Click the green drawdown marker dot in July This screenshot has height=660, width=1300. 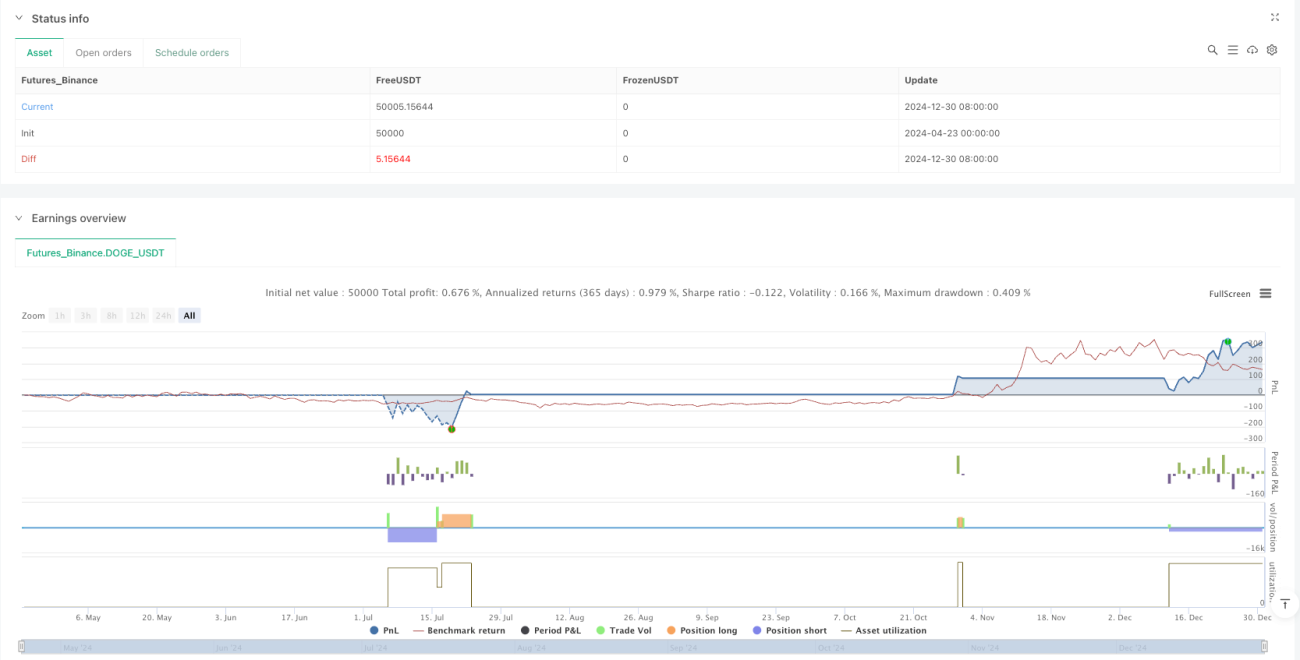451,429
